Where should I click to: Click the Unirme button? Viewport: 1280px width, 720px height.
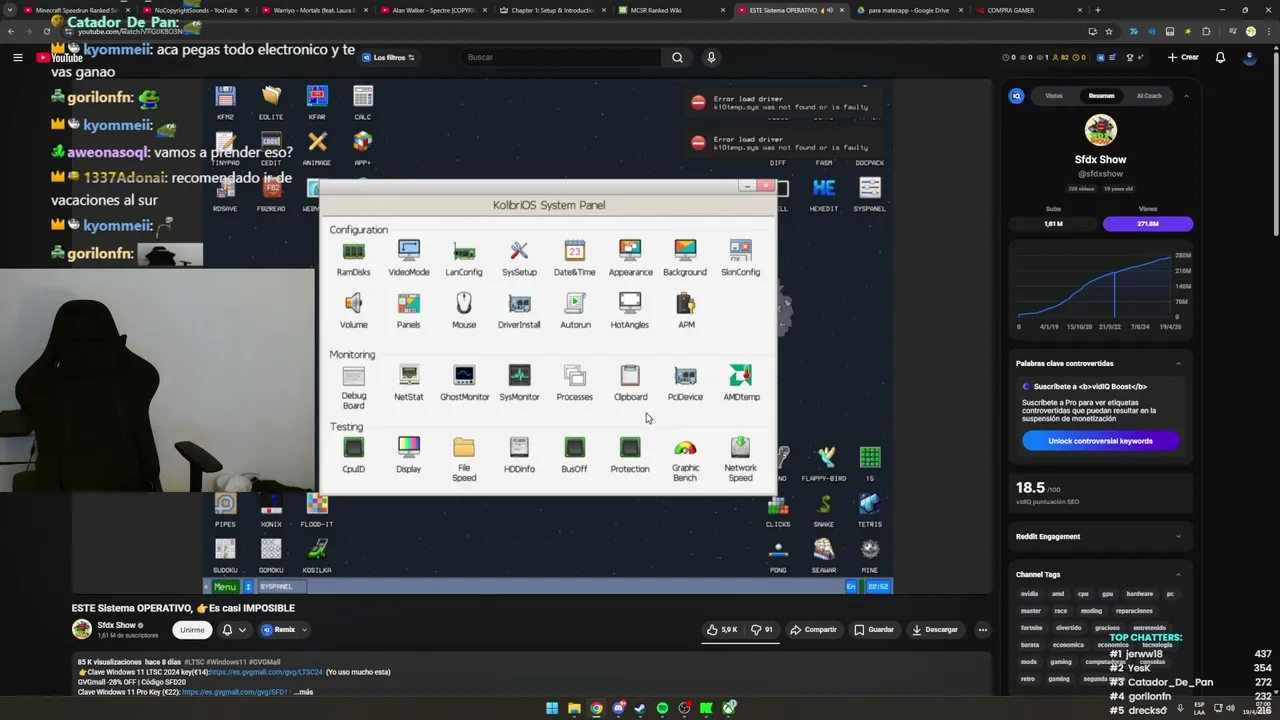192,630
